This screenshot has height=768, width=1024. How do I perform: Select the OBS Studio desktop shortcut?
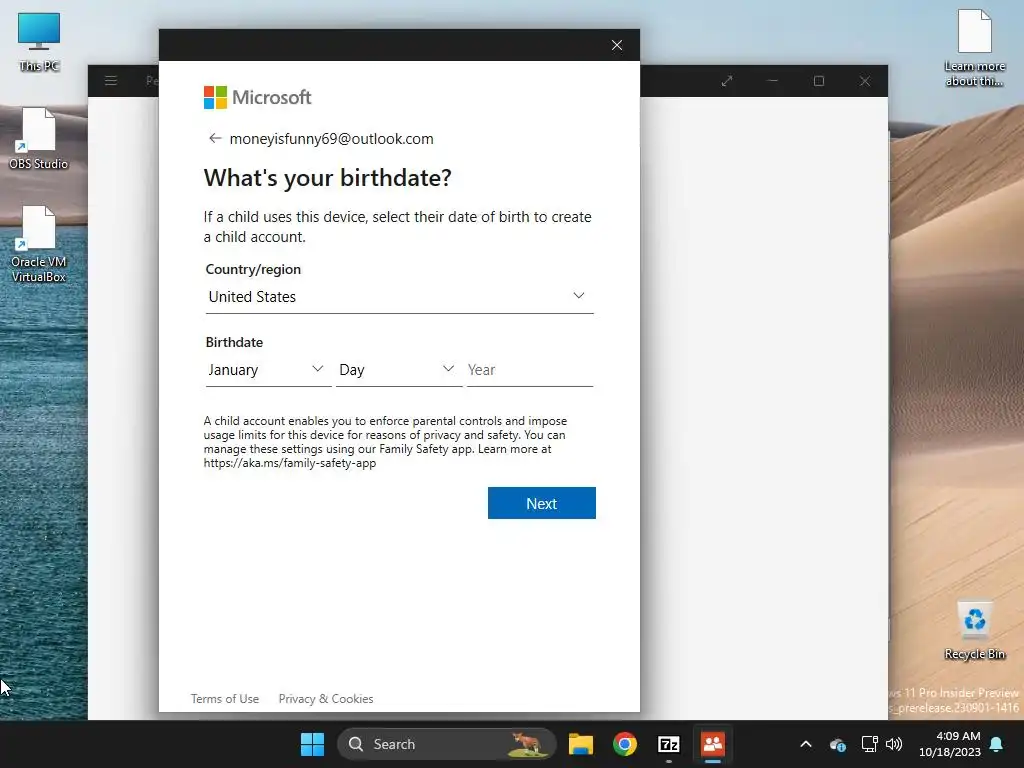pos(39,139)
